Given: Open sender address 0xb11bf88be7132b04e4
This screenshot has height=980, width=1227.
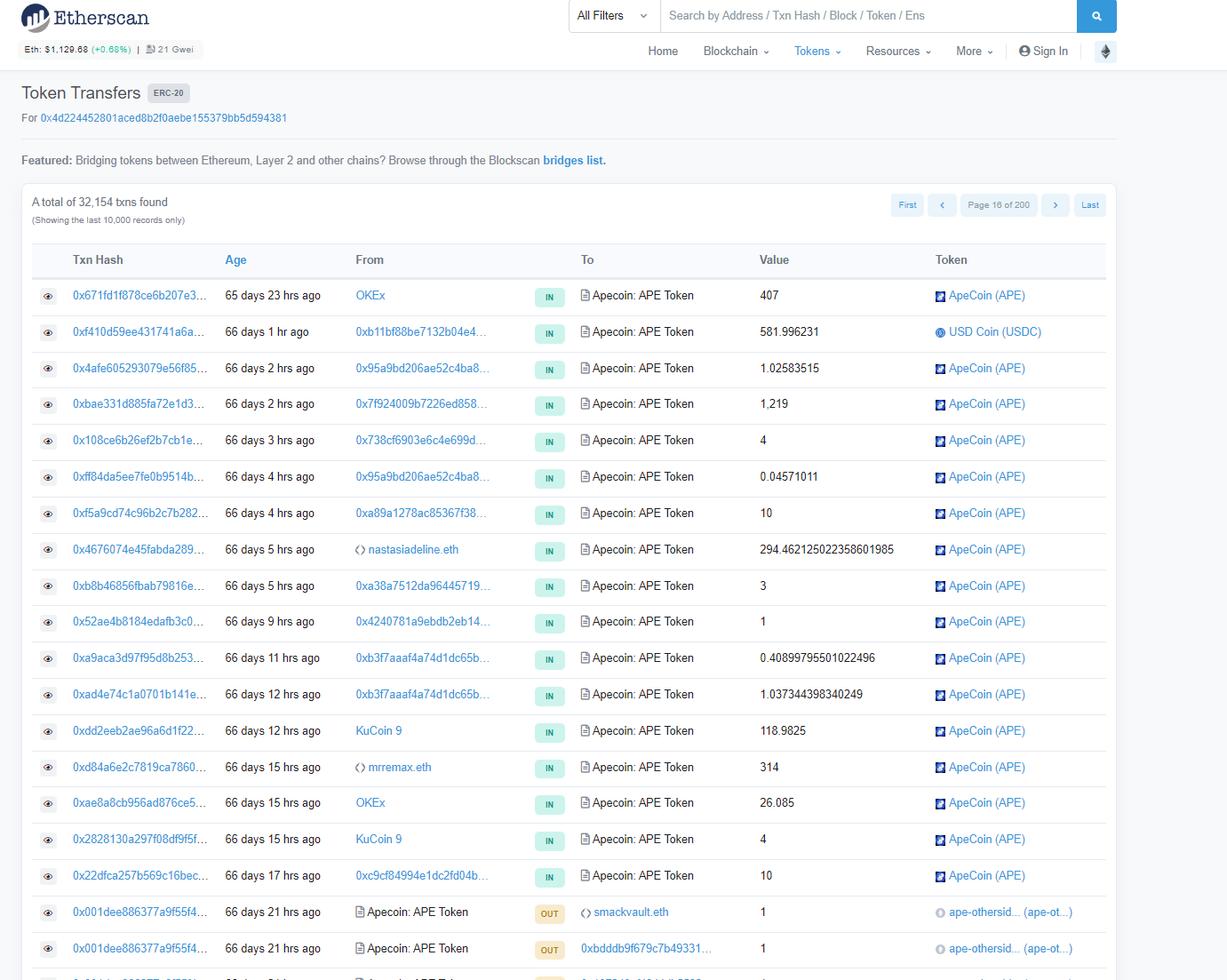Looking at the screenshot, I should (421, 332).
